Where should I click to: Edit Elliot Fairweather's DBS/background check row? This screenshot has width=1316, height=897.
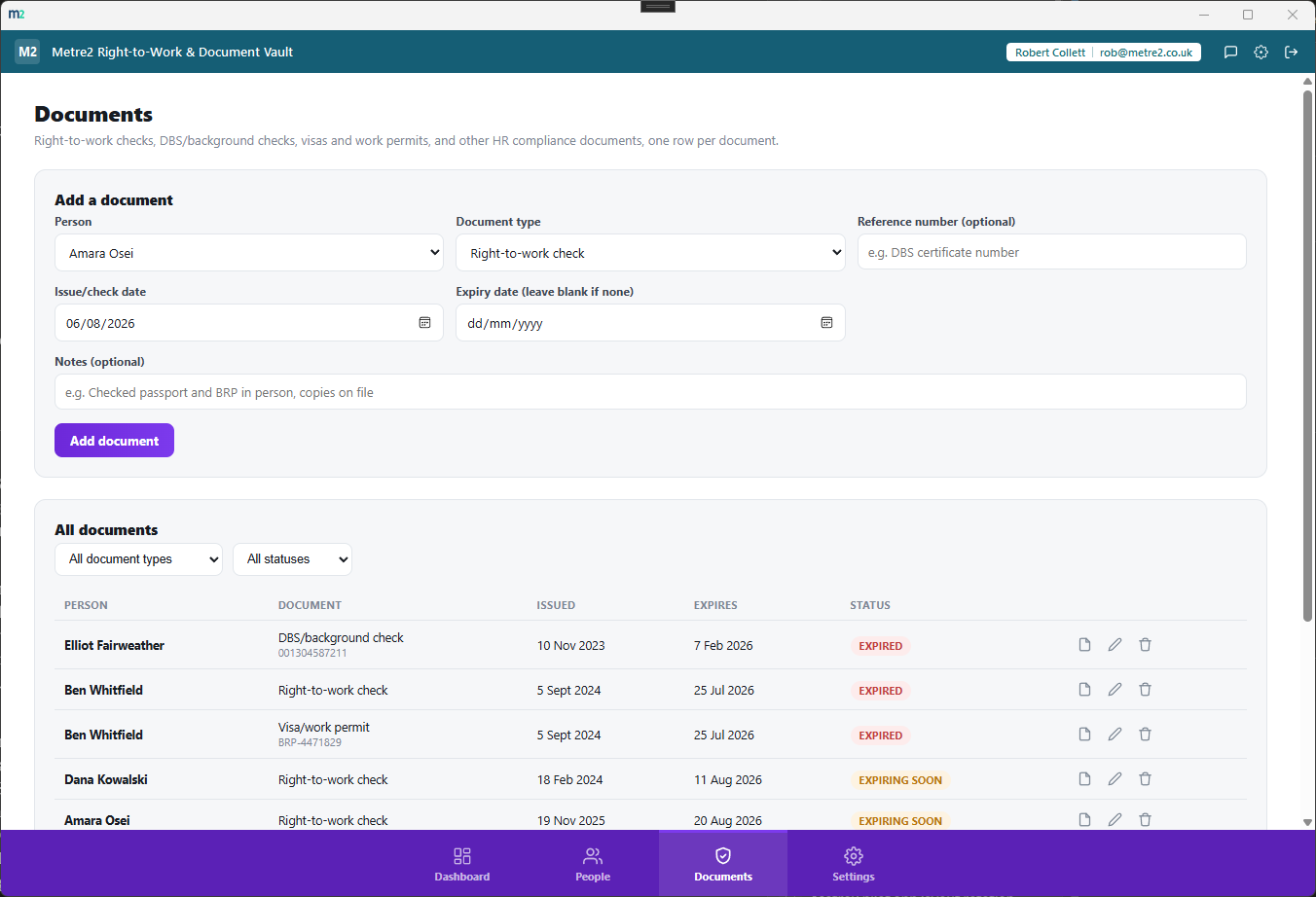(1115, 645)
